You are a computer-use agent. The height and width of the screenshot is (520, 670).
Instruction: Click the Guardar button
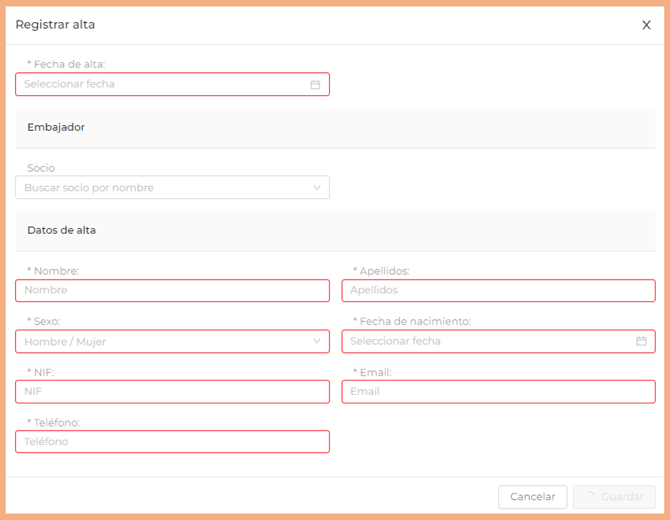click(x=614, y=497)
